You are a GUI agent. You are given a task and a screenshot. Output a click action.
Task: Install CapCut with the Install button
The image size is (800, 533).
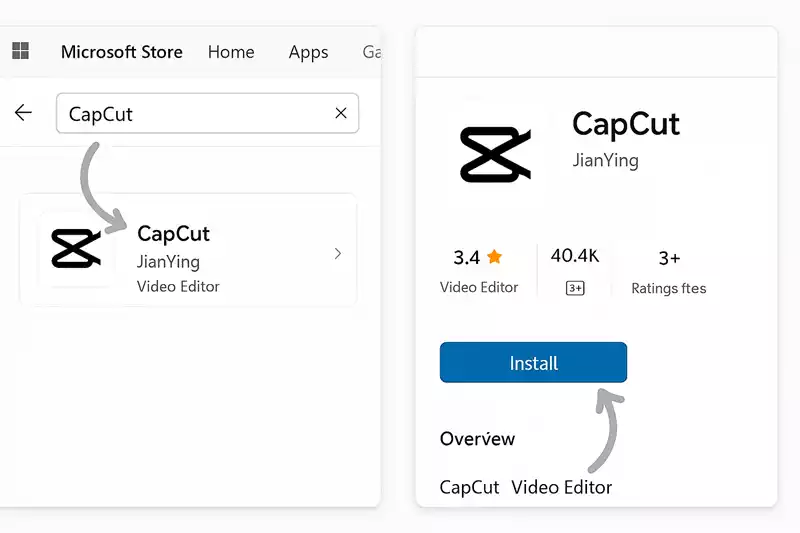(x=533, y=362)
